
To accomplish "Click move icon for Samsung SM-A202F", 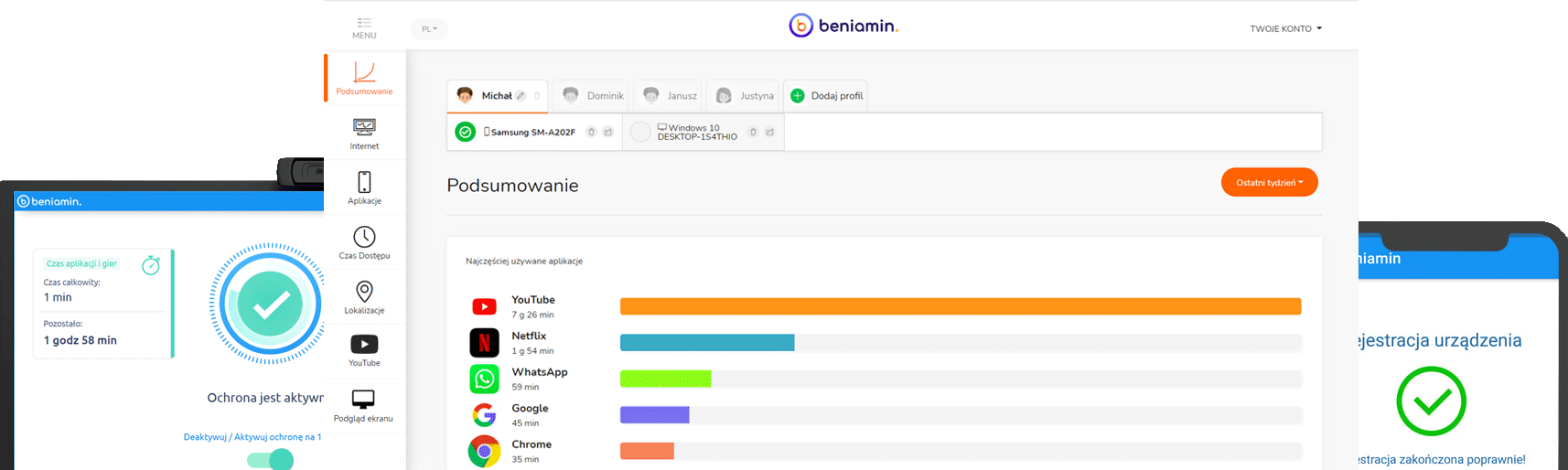I will pos(607,132).
